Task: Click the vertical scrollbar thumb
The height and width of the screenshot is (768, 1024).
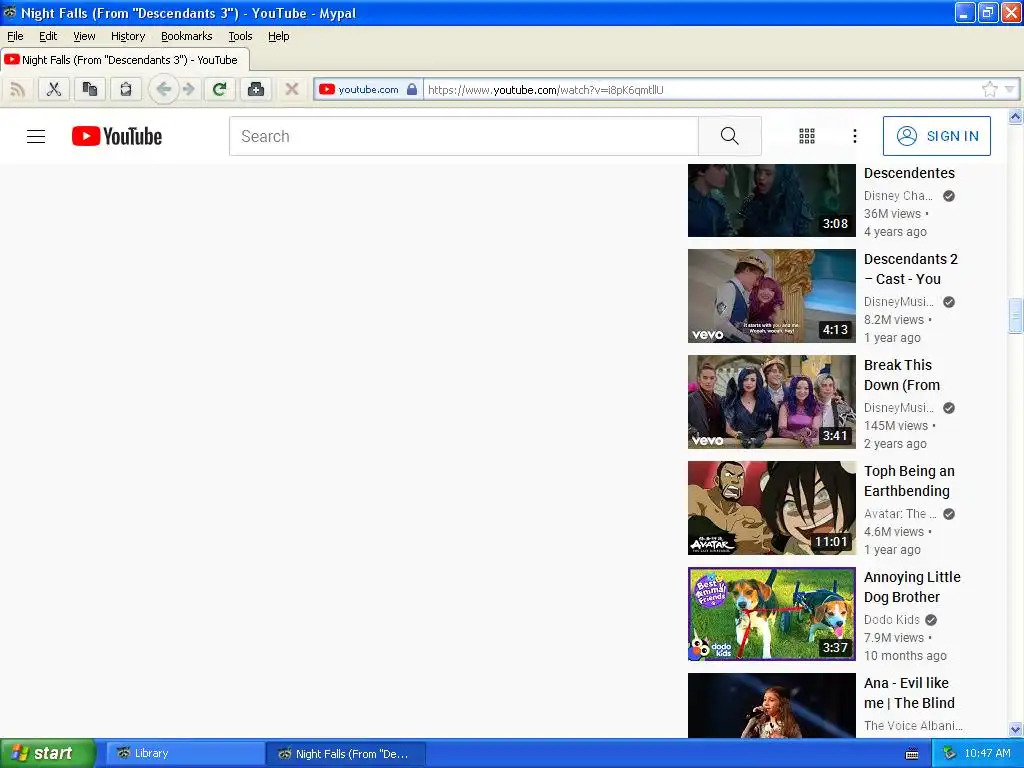Action: pyautogui.click(x=1016, y=315)
